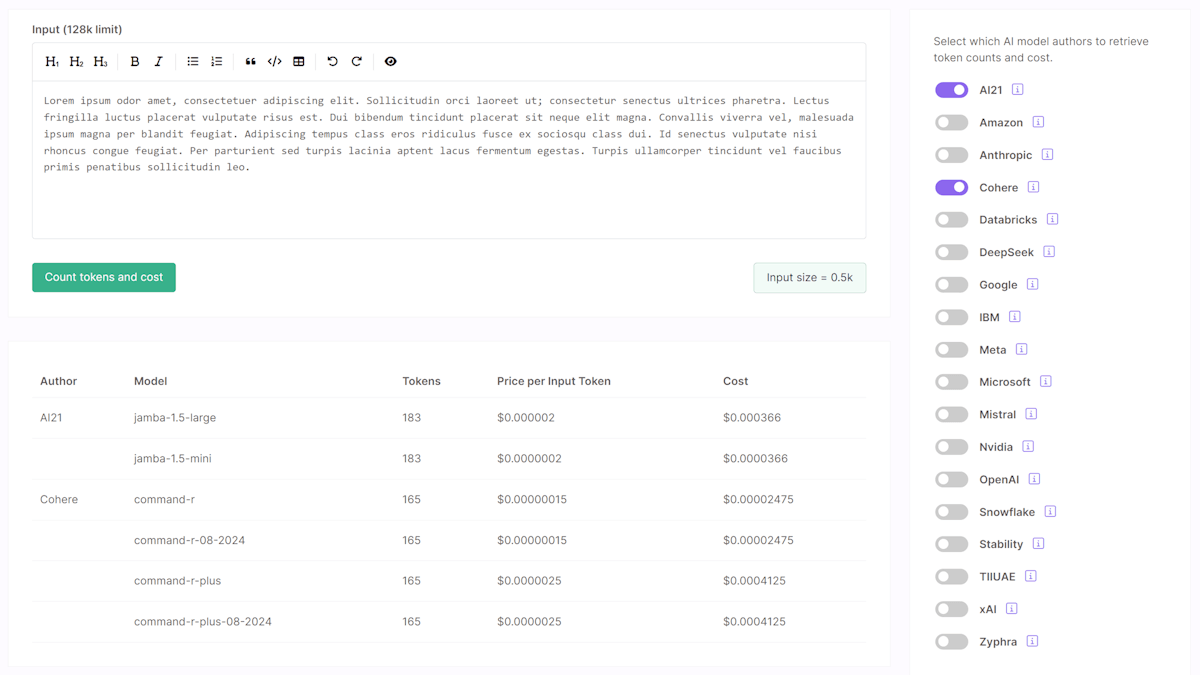
Task: Open info icon next to Microsoft
Action: 1045,382
